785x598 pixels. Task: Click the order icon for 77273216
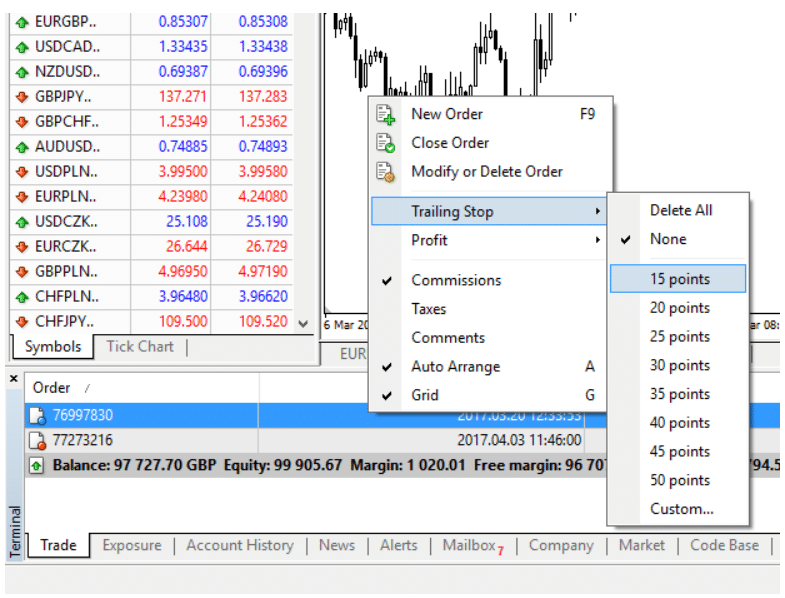click(x=38, y=440)
